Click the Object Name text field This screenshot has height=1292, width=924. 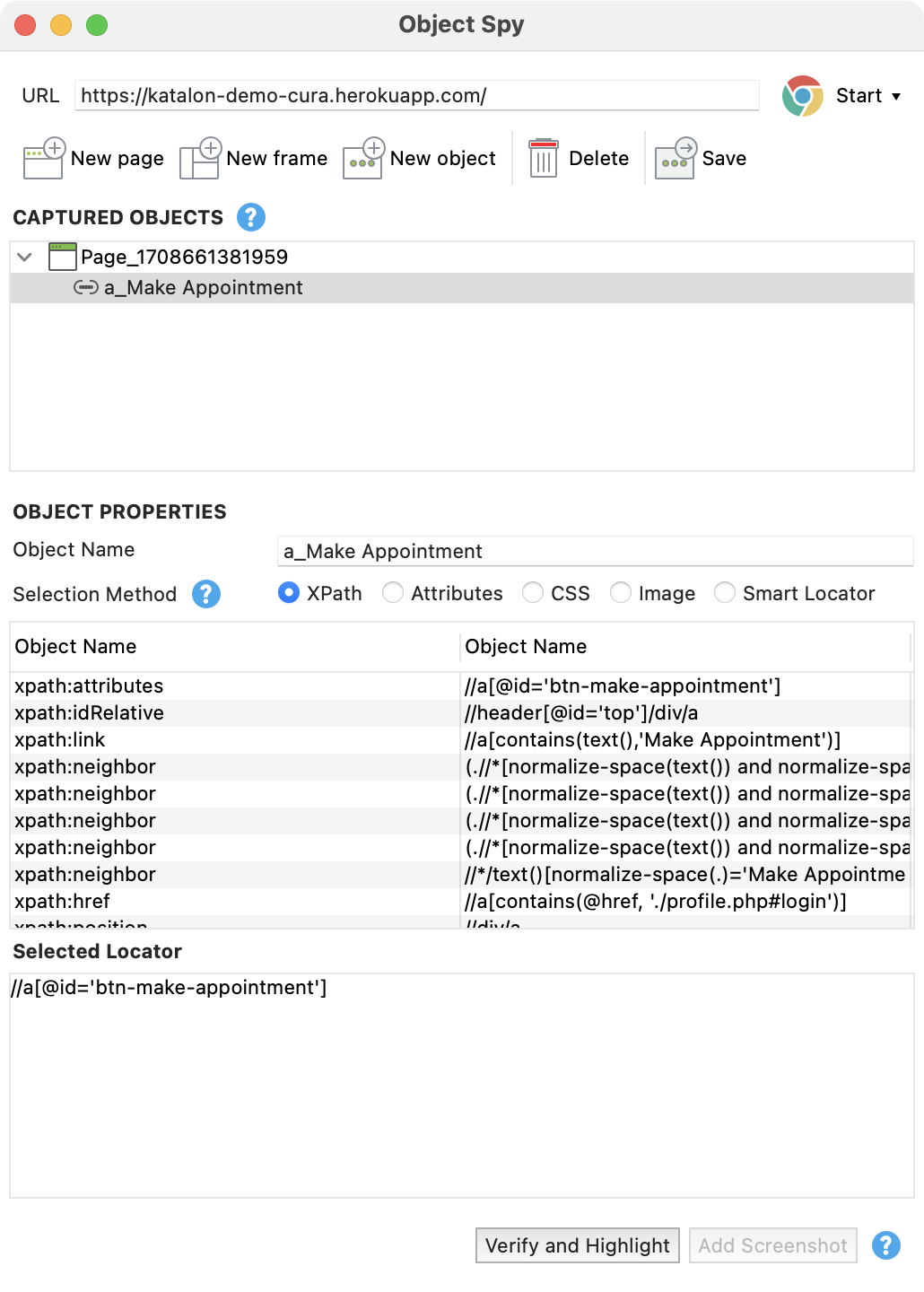tap(594, 552)
